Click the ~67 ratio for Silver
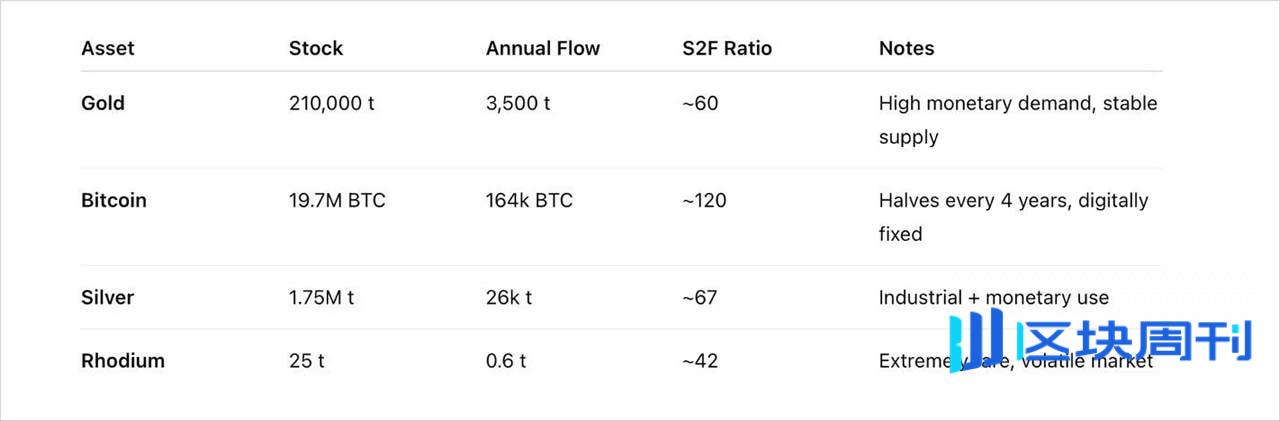 700,297
